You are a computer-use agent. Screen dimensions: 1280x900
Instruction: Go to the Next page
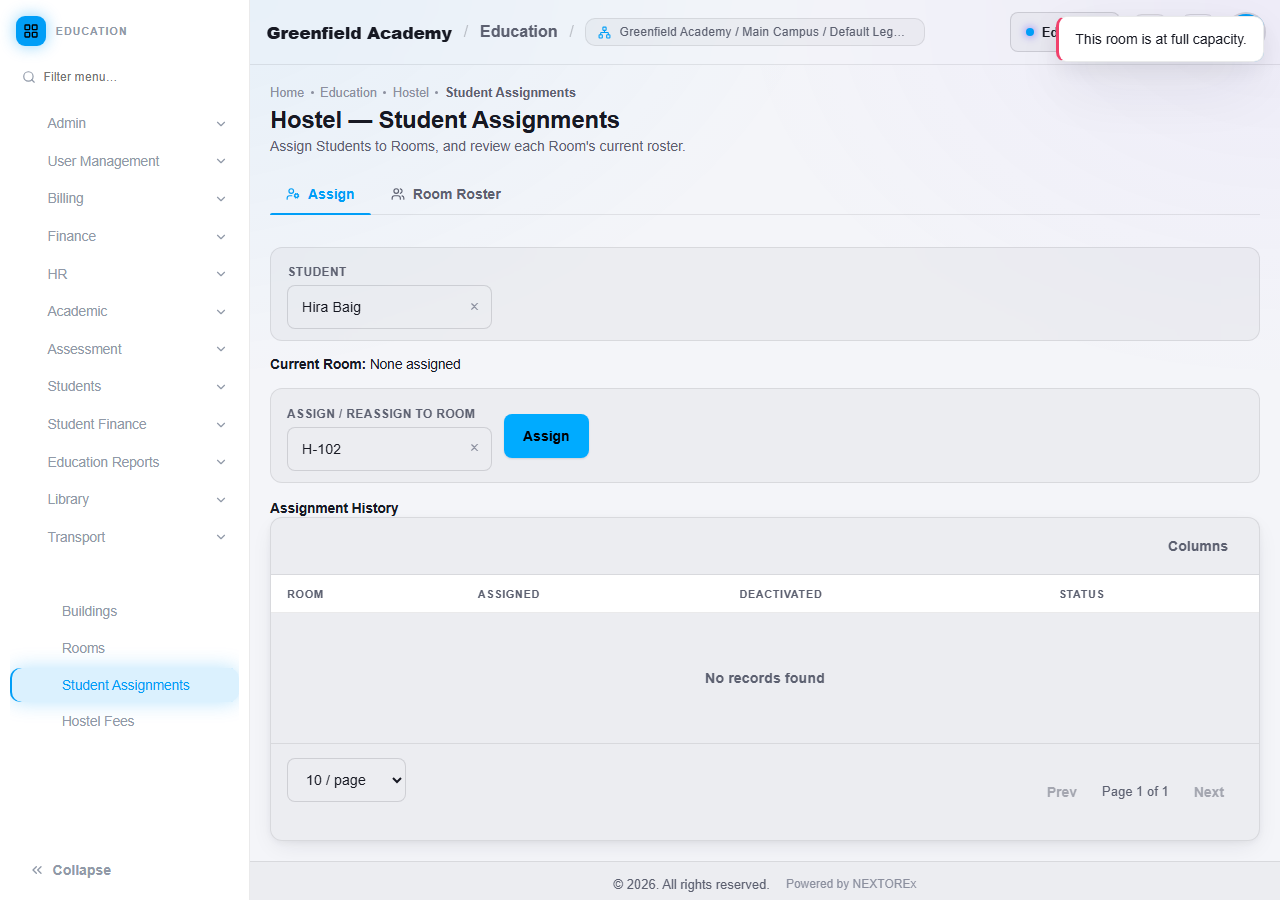(1209, 792)
